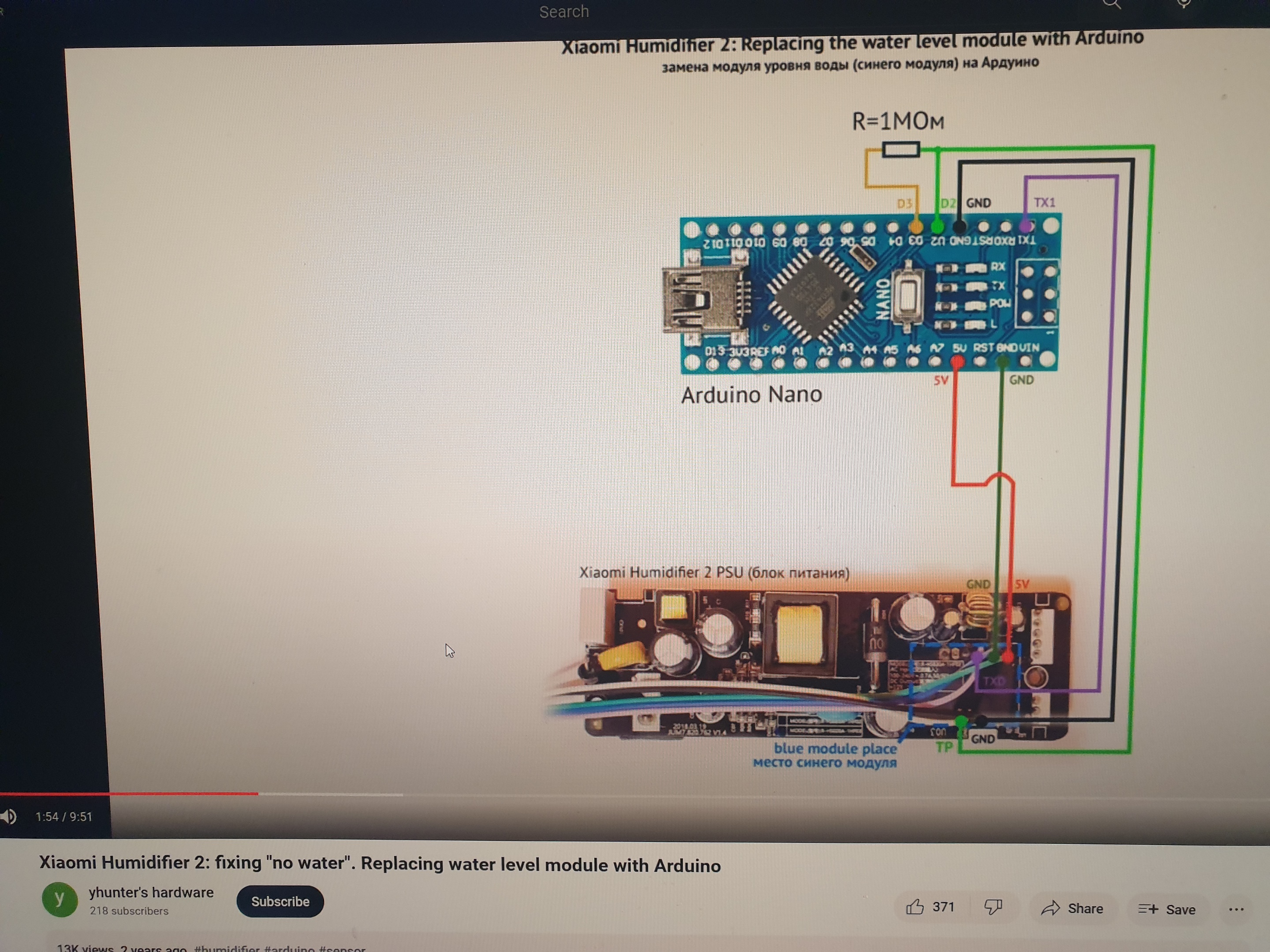Viewport: 1270px width, 952px height.
Task: Click the Subscribe button
Action: (280, 901)
